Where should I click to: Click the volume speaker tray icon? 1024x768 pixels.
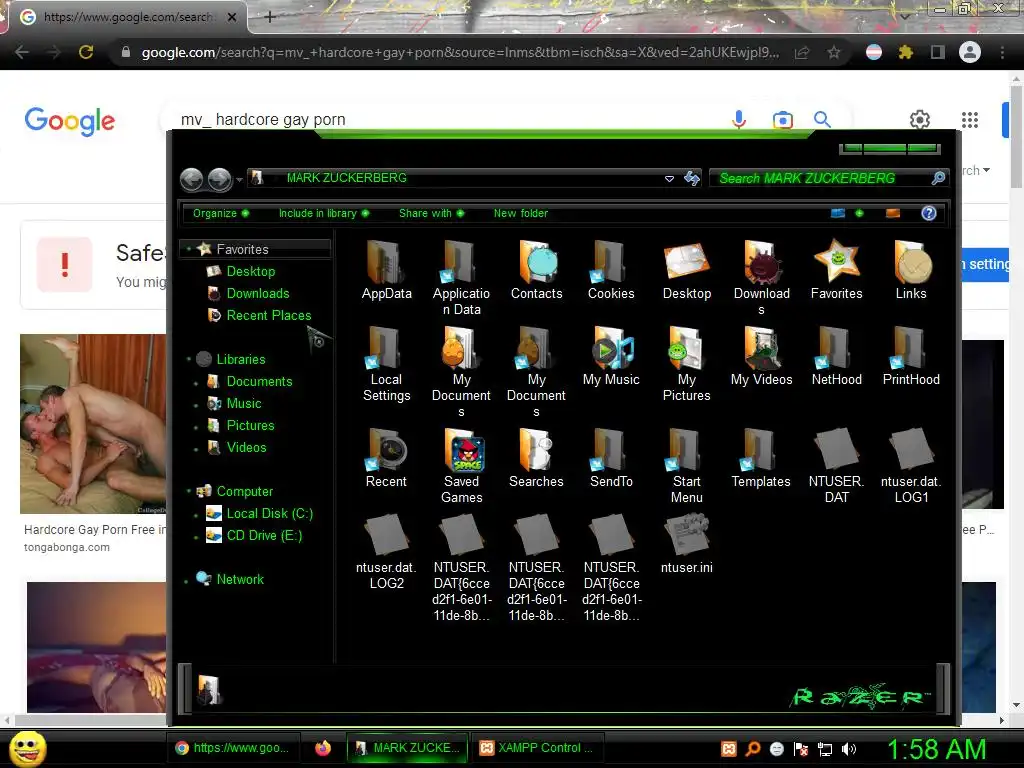tap(849, 749)
